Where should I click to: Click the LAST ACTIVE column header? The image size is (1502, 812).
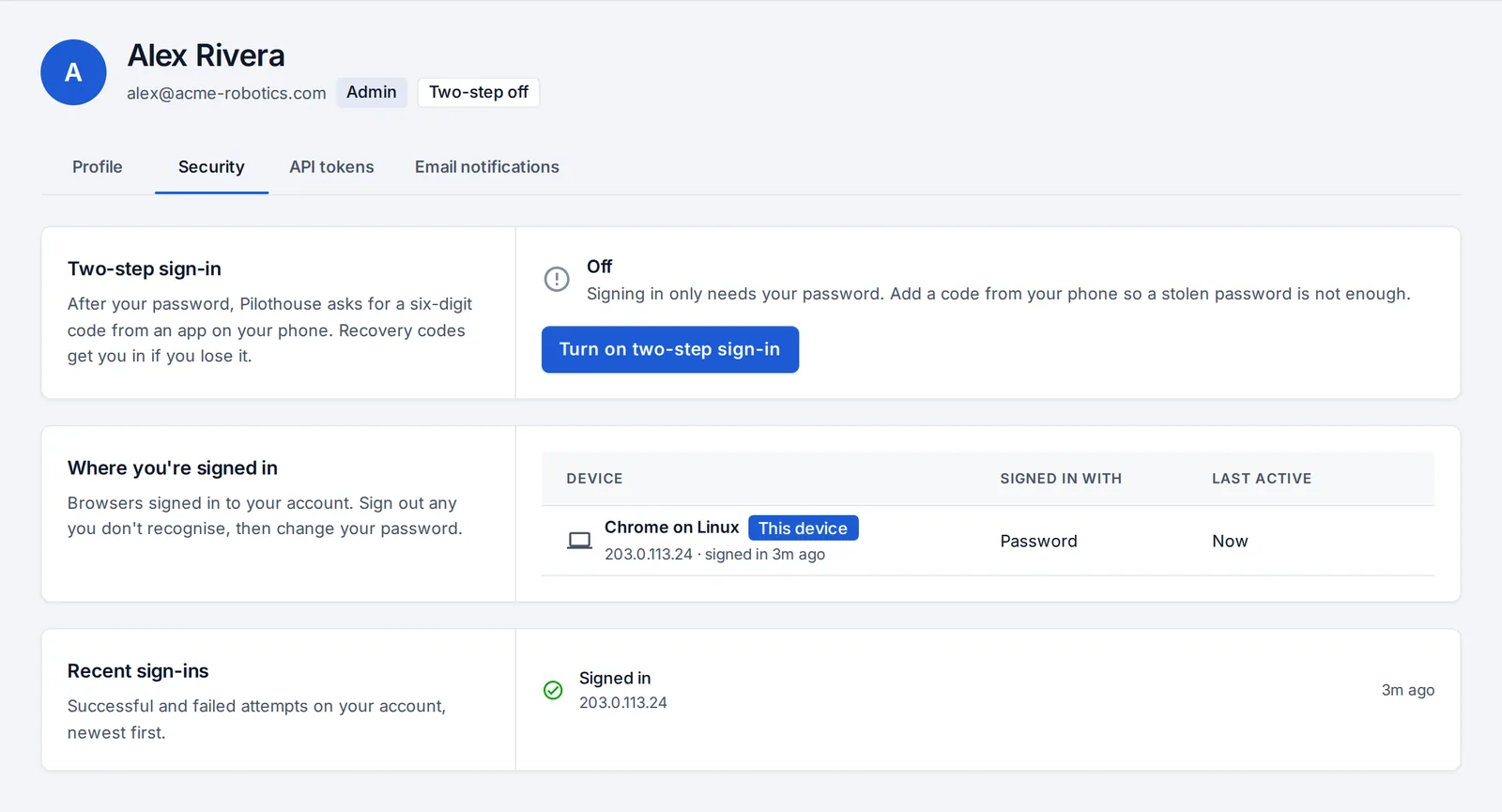1262,479
